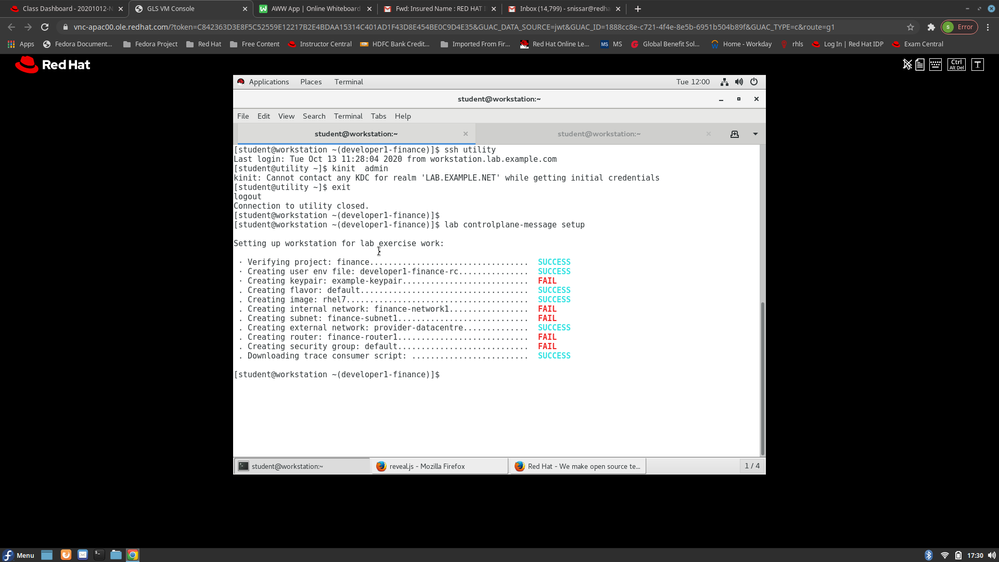Click the Ctrl Alt Del console button
Screen dimensions: 999x562
coord(956,65)
